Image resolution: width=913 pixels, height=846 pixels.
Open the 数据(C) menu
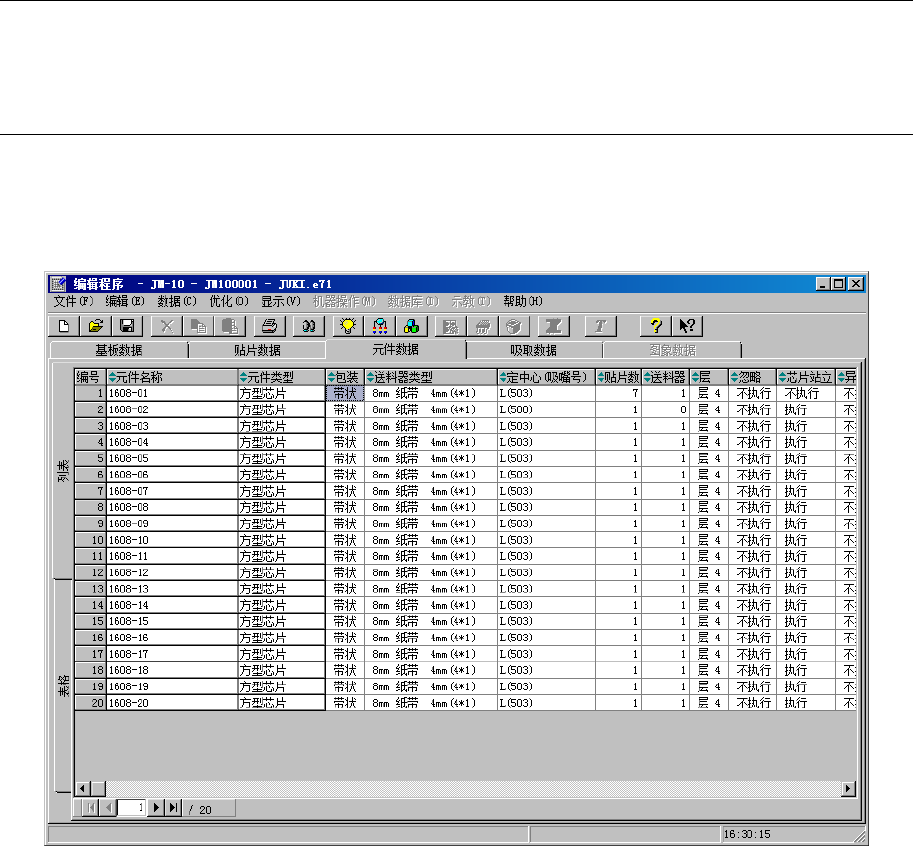pyautogui.click(x=176, y=302)
